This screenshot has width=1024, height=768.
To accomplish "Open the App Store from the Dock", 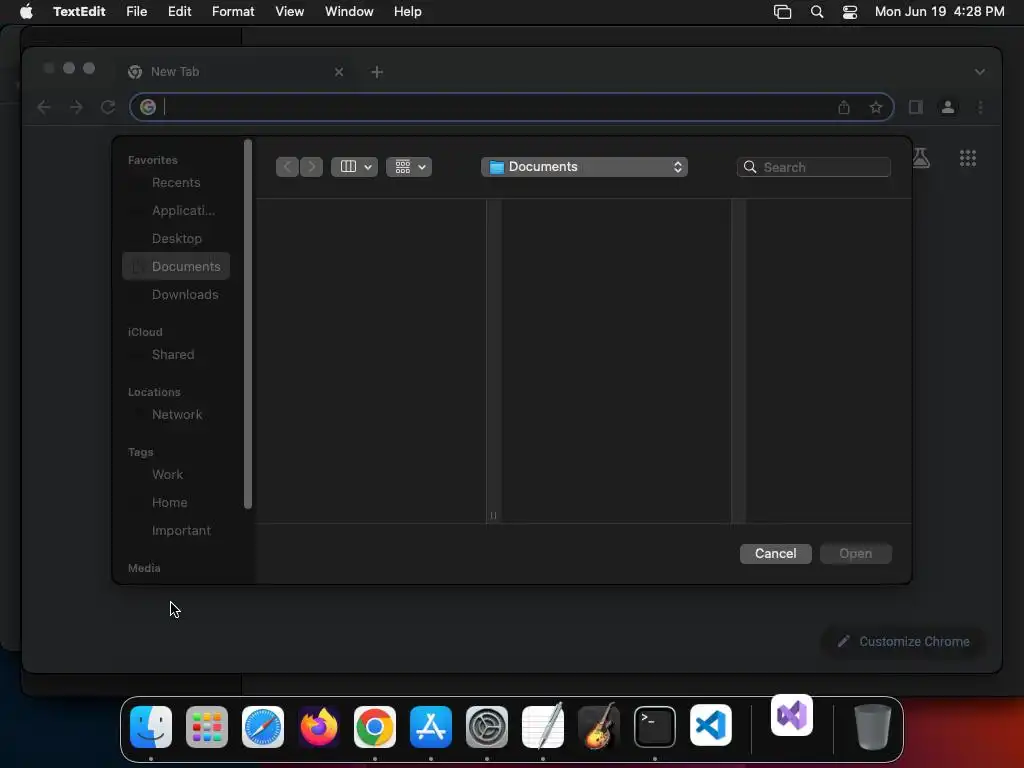I will [x=431, y=726].
